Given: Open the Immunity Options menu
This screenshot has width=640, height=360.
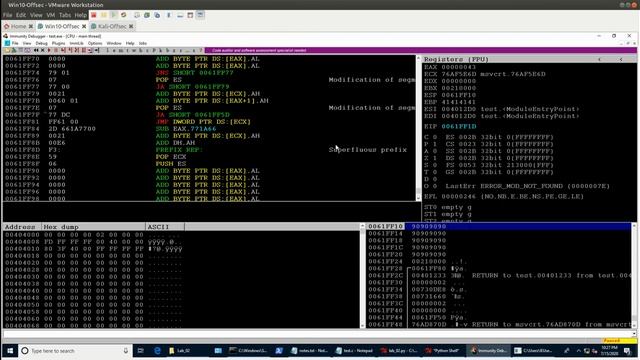Looking at the screenshot, I should click(x=95, y=43).
